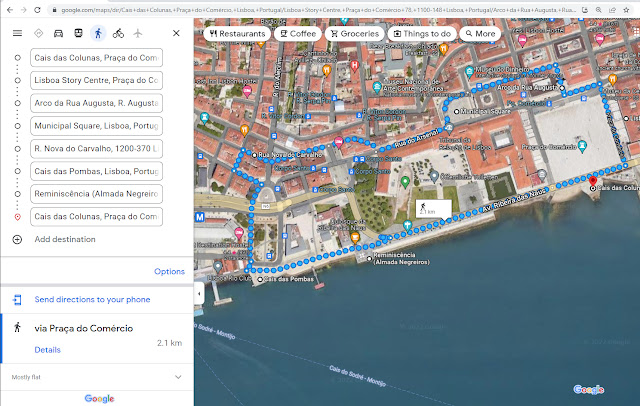
Task: Edit Lisboa Story Centre stop field
Action: point(96,80)
